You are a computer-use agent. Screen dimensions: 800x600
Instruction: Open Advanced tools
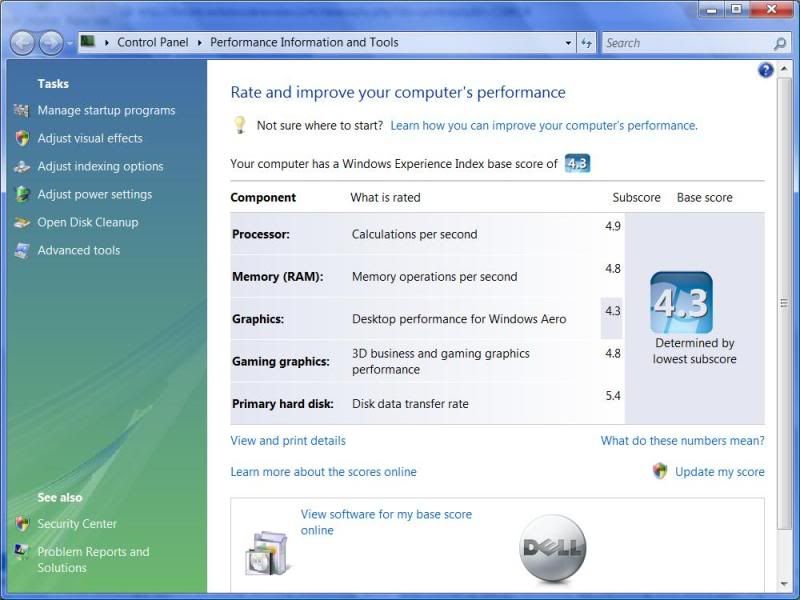(79, 251)
